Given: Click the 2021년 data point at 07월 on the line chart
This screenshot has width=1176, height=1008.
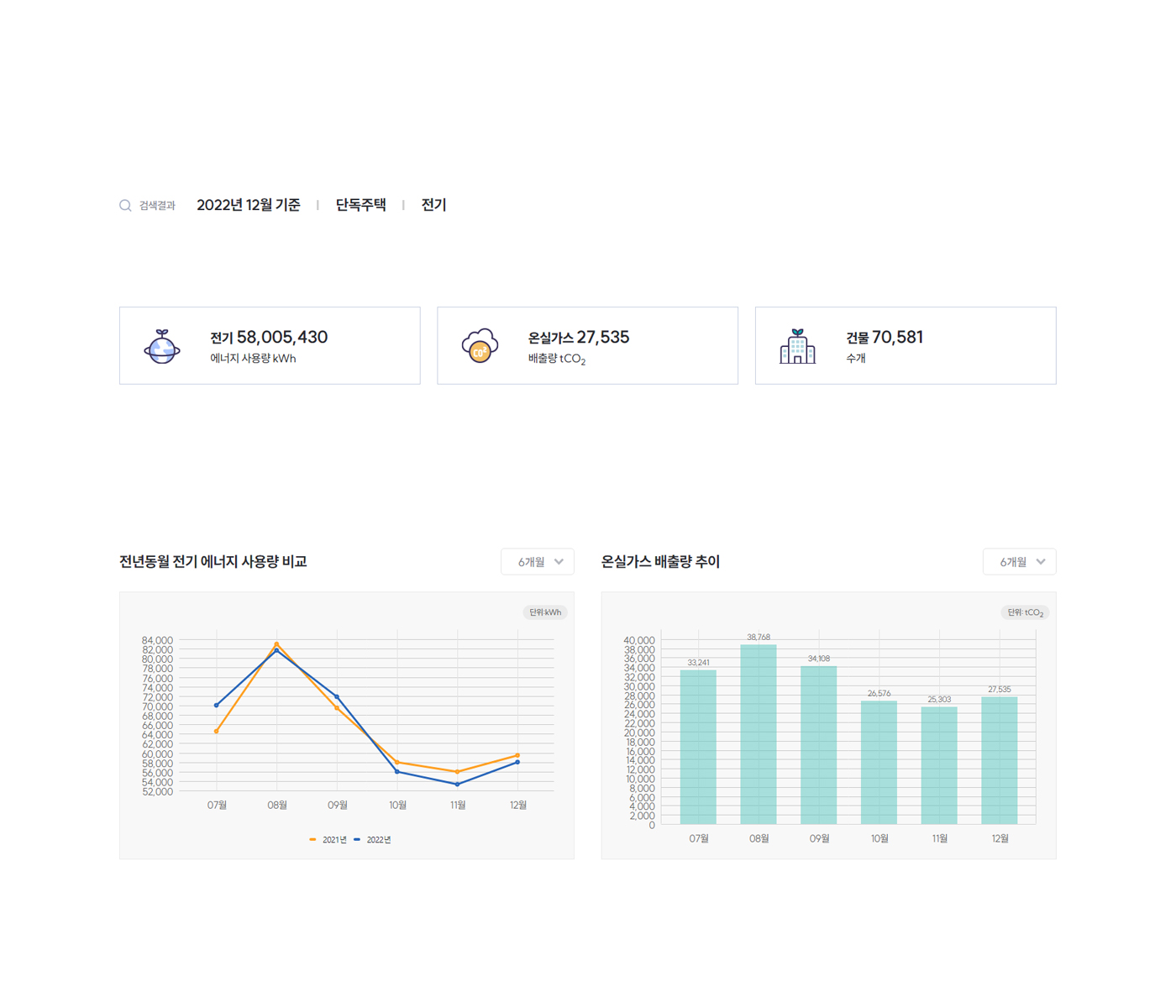Looking at the screenshot, I should pyautogui.click(x=217, y=732).
